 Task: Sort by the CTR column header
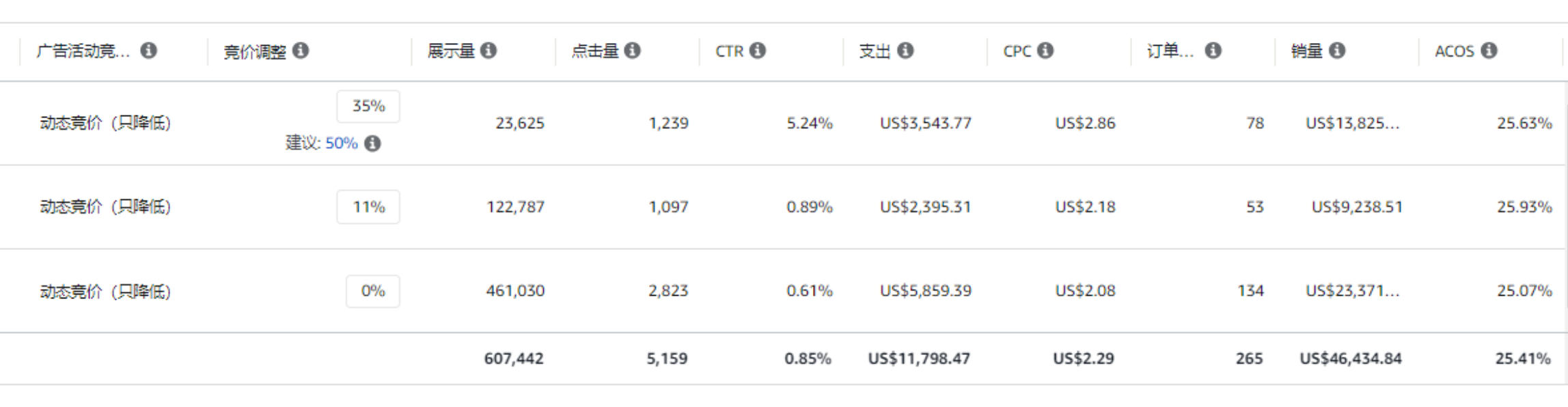(x=729, y=51)
